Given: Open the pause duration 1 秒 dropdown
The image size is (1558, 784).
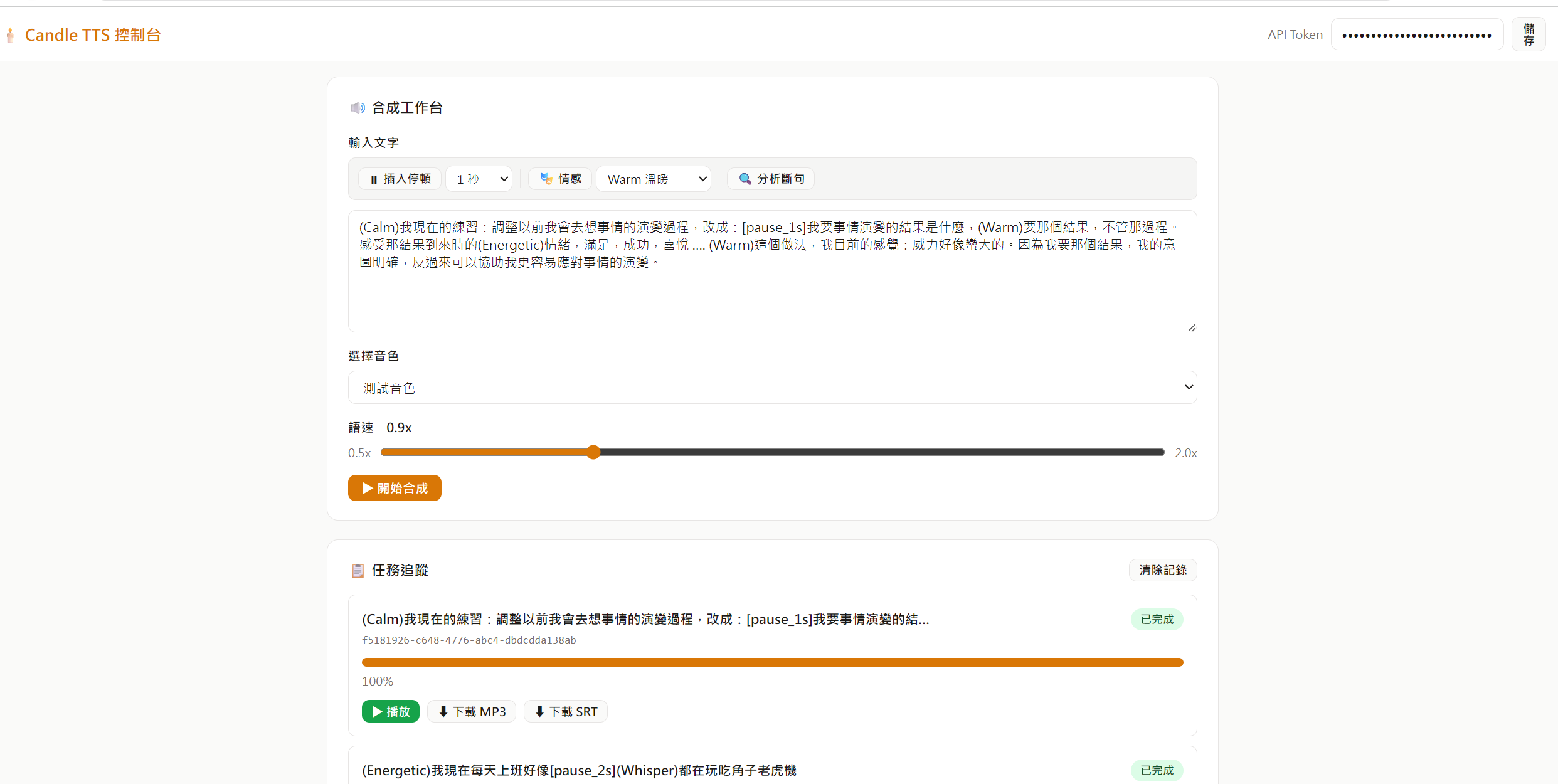Looking at the screenshot, I should coord(480,179).
